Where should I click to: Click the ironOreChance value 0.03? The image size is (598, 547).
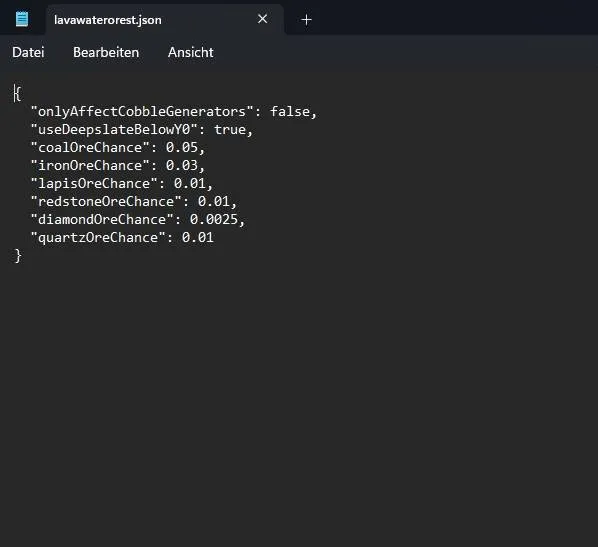point(182,165)
